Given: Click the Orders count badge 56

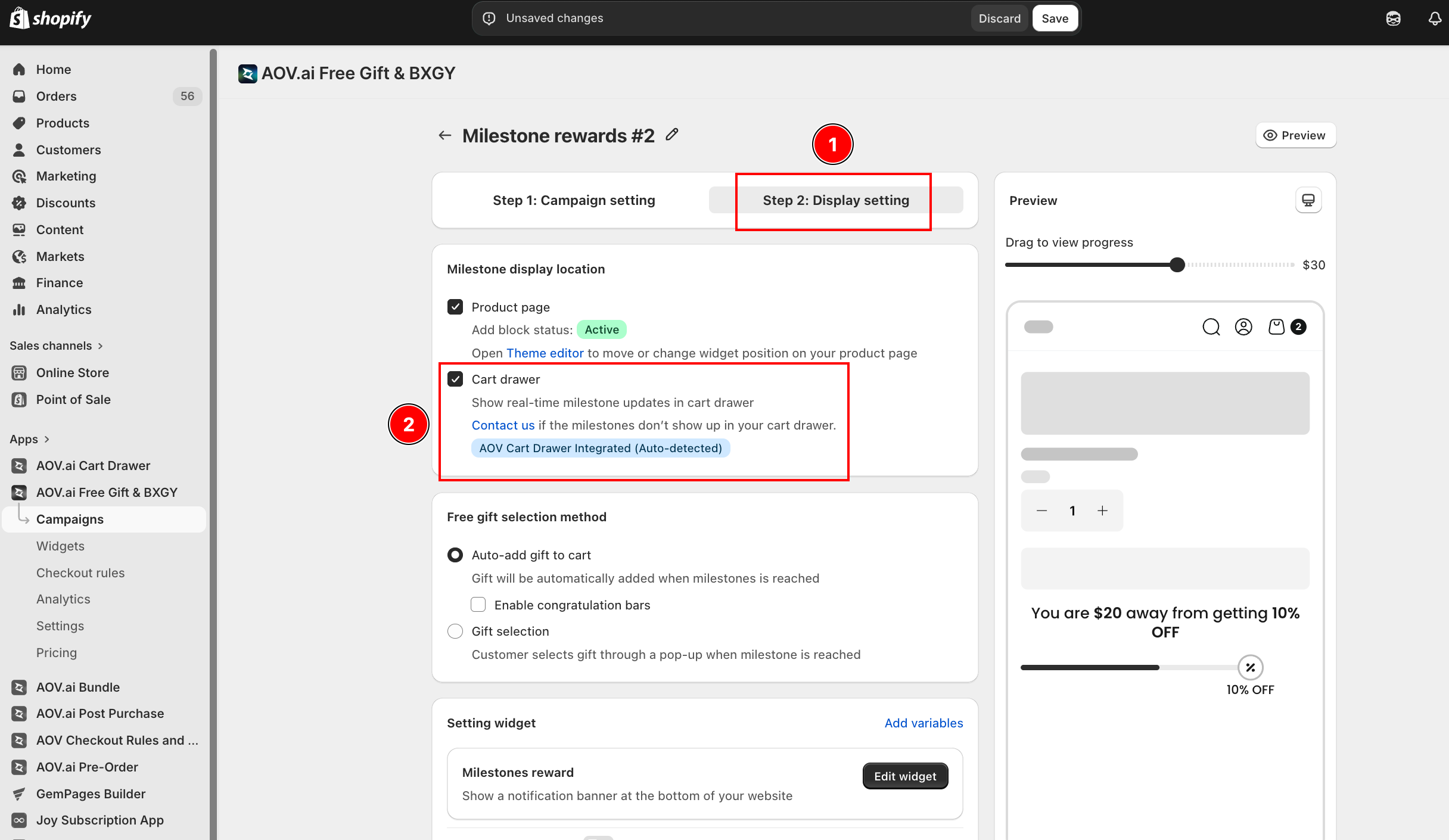Looking at the screenshot, I should (x=188, y=97).
